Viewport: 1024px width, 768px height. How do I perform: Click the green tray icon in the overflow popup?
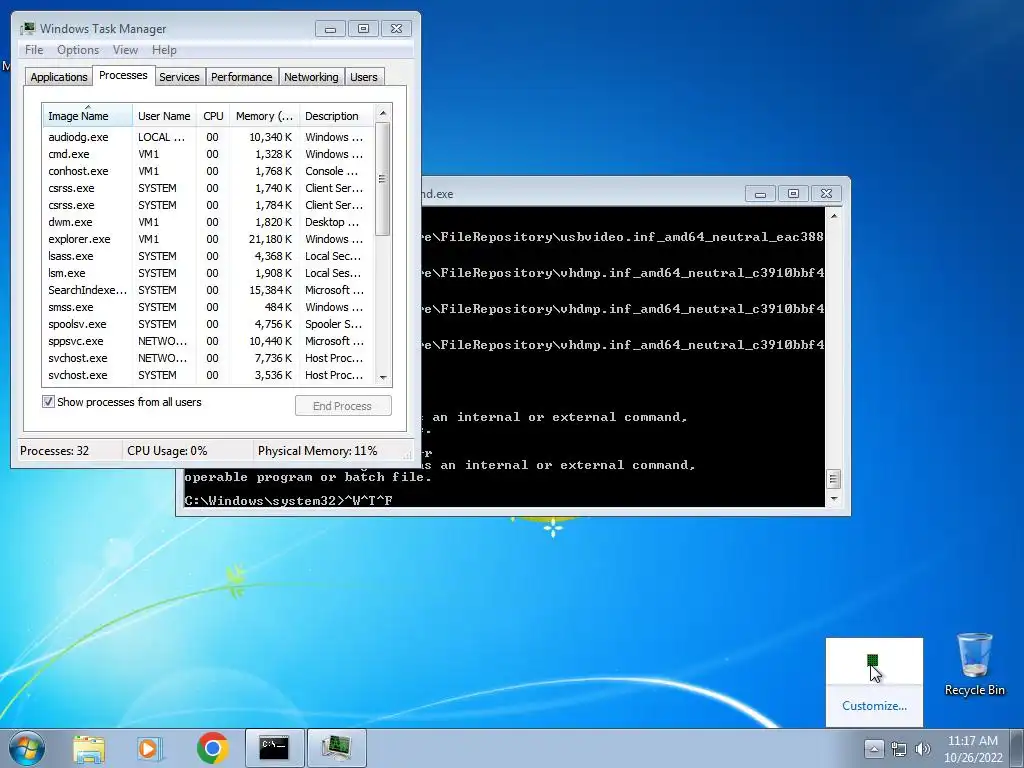872,660
